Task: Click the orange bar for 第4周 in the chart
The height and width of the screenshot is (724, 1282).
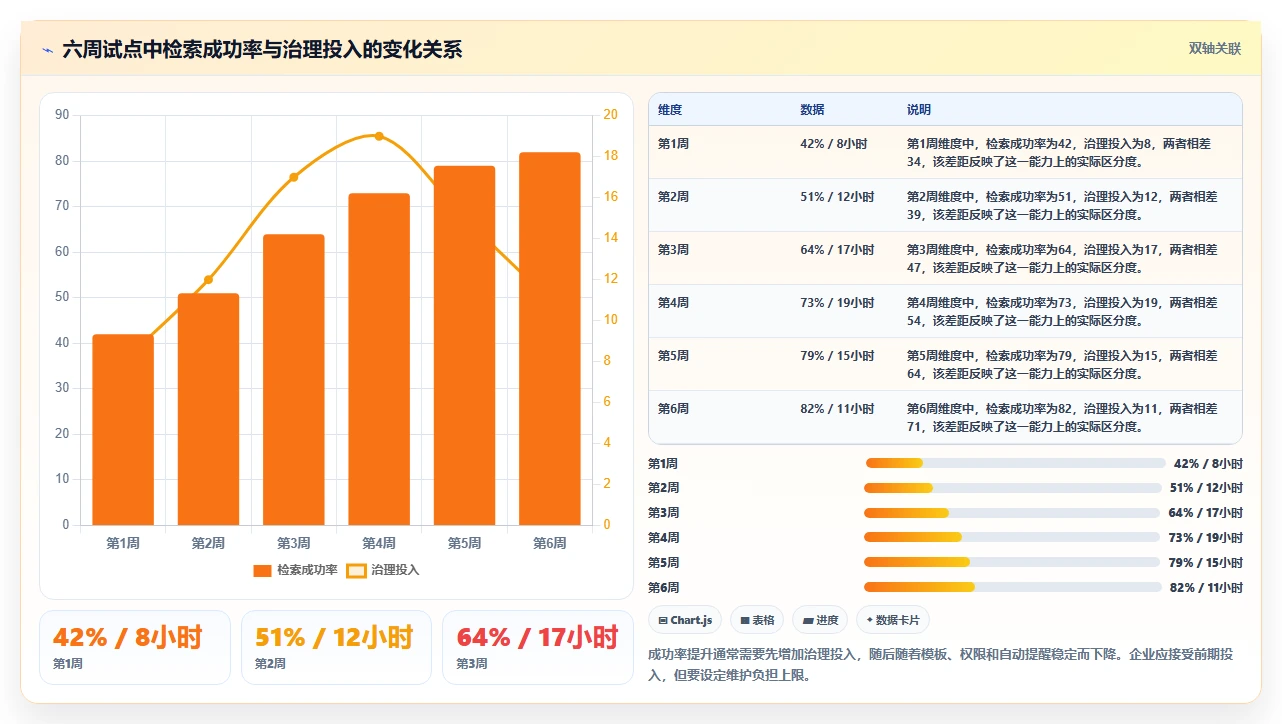Action: tap(379, 359)
